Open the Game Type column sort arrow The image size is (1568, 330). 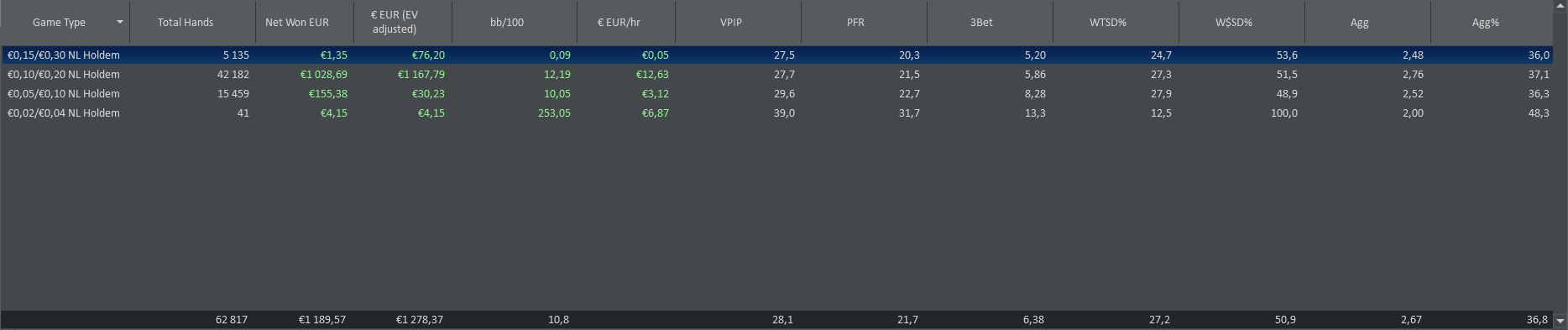pyautogui.click(x=120, y=22)
